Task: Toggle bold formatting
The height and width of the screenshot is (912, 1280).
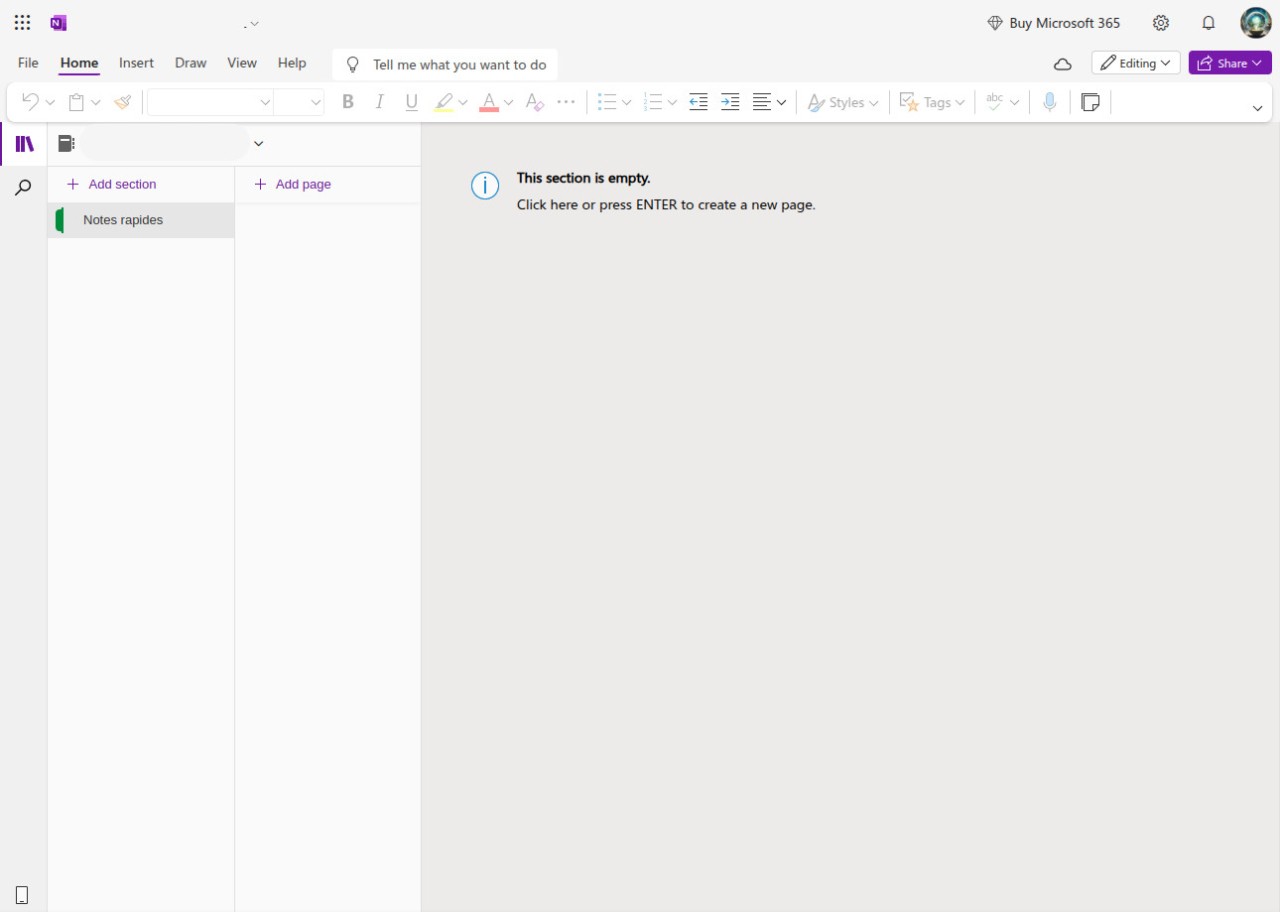Action: pyautogui.click(x=347, y=101)
